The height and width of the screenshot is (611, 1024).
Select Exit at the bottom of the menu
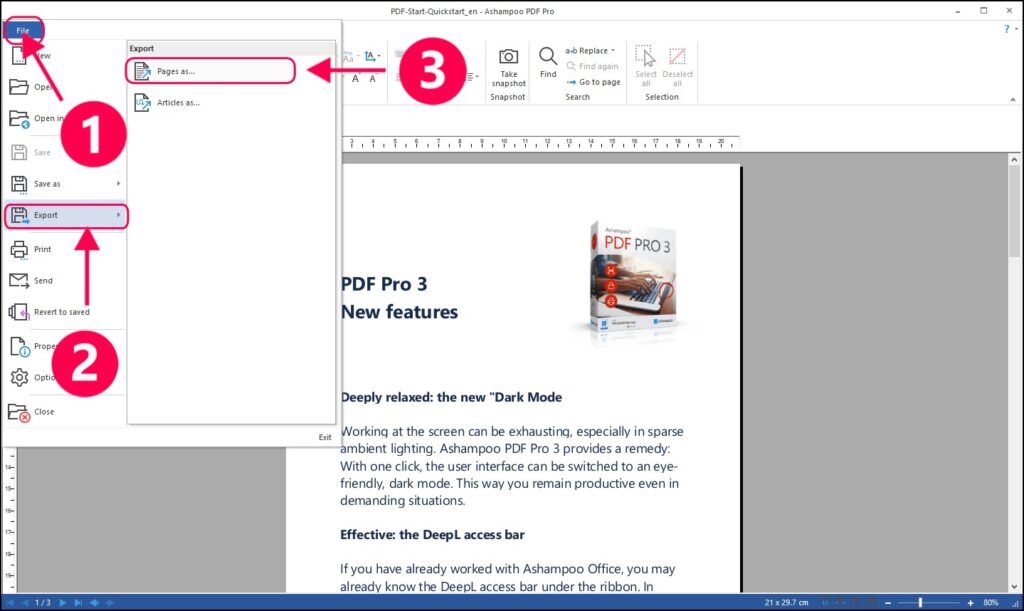coord(325,436)
